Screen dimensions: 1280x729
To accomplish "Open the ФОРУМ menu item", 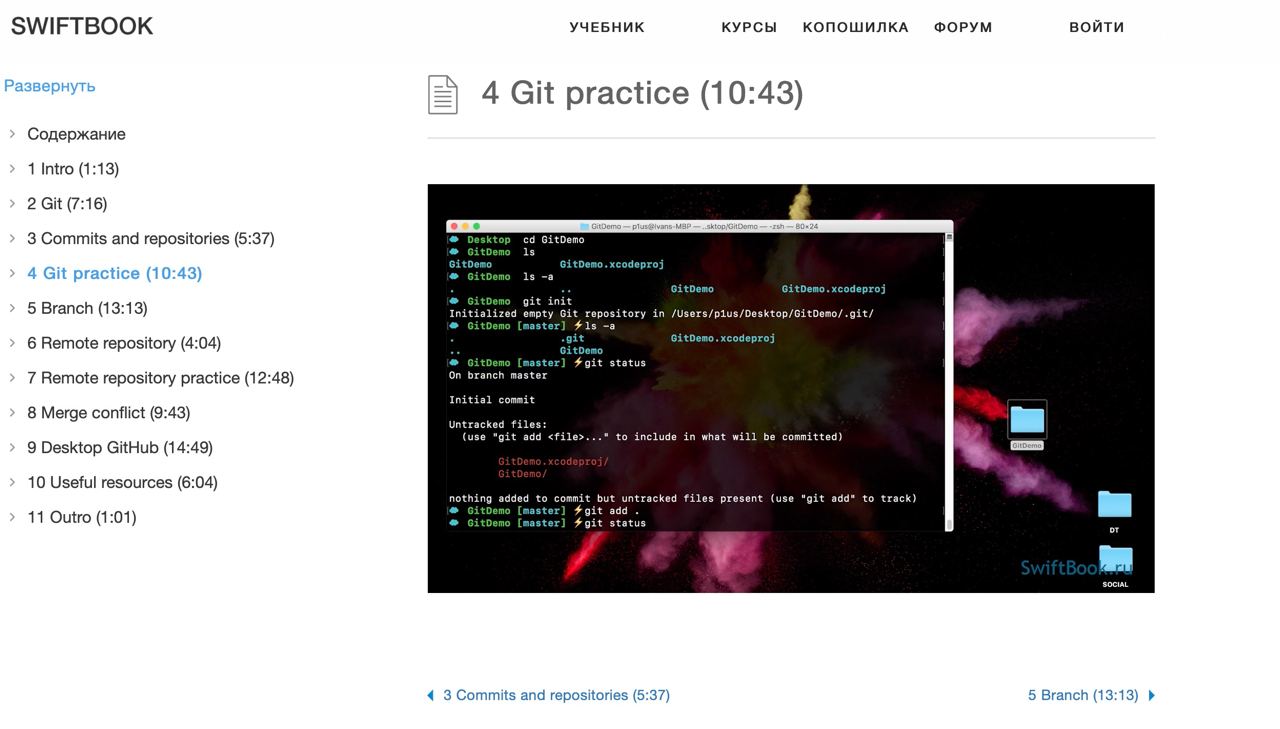I will [x=963, y=27].
